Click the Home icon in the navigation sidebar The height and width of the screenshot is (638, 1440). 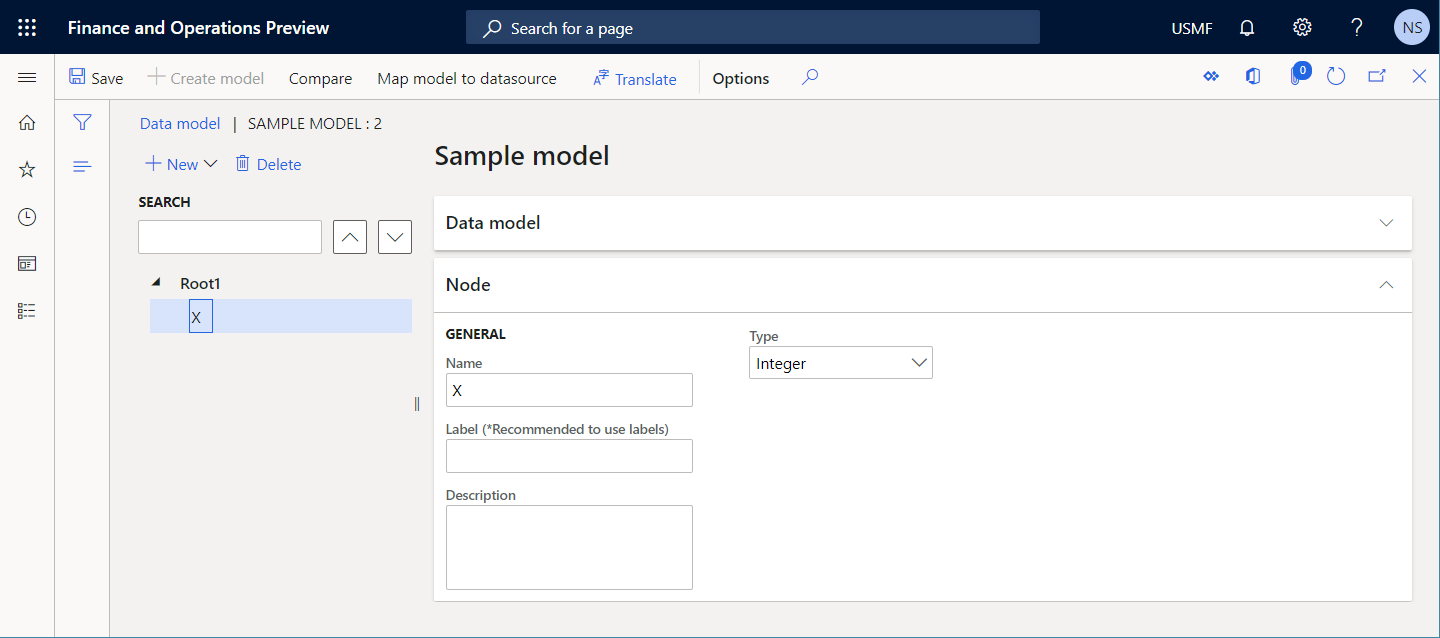pyautogui.click(x=27, y=122)
